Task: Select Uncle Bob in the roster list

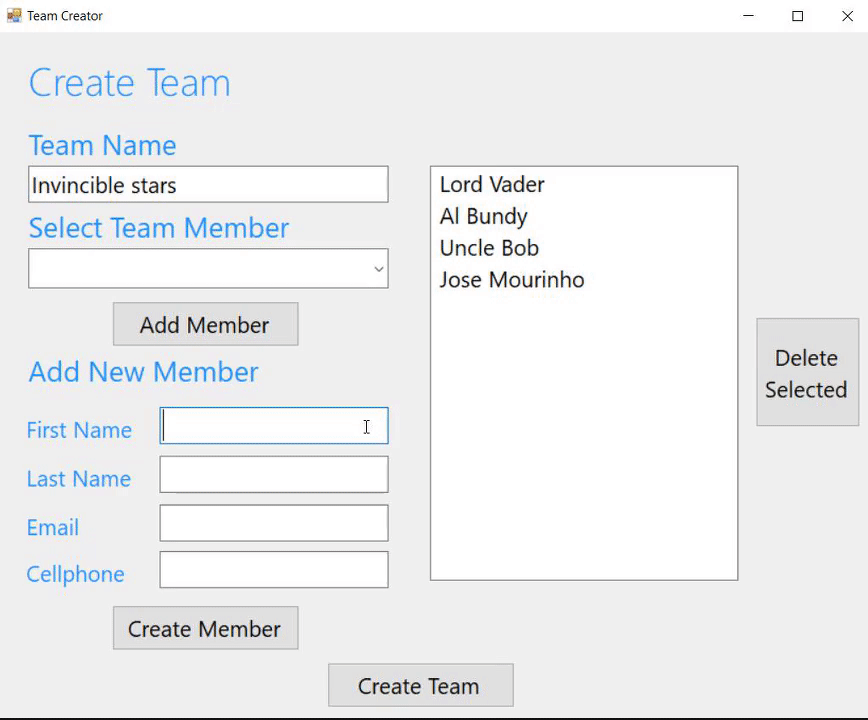Action: (488, 248)
